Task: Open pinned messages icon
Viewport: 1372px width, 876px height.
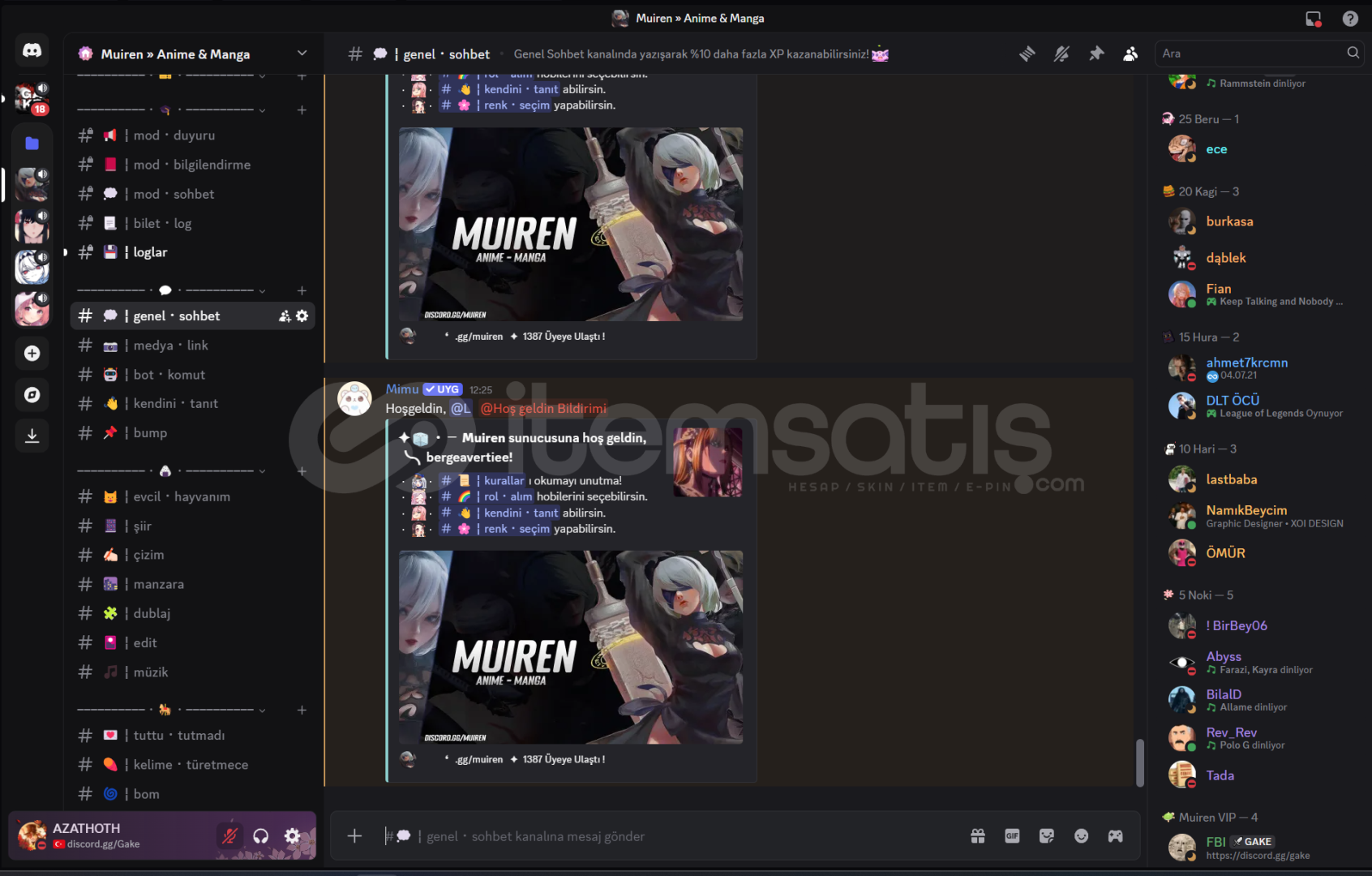Action: pyautogui.click(x=1096, y=54)
